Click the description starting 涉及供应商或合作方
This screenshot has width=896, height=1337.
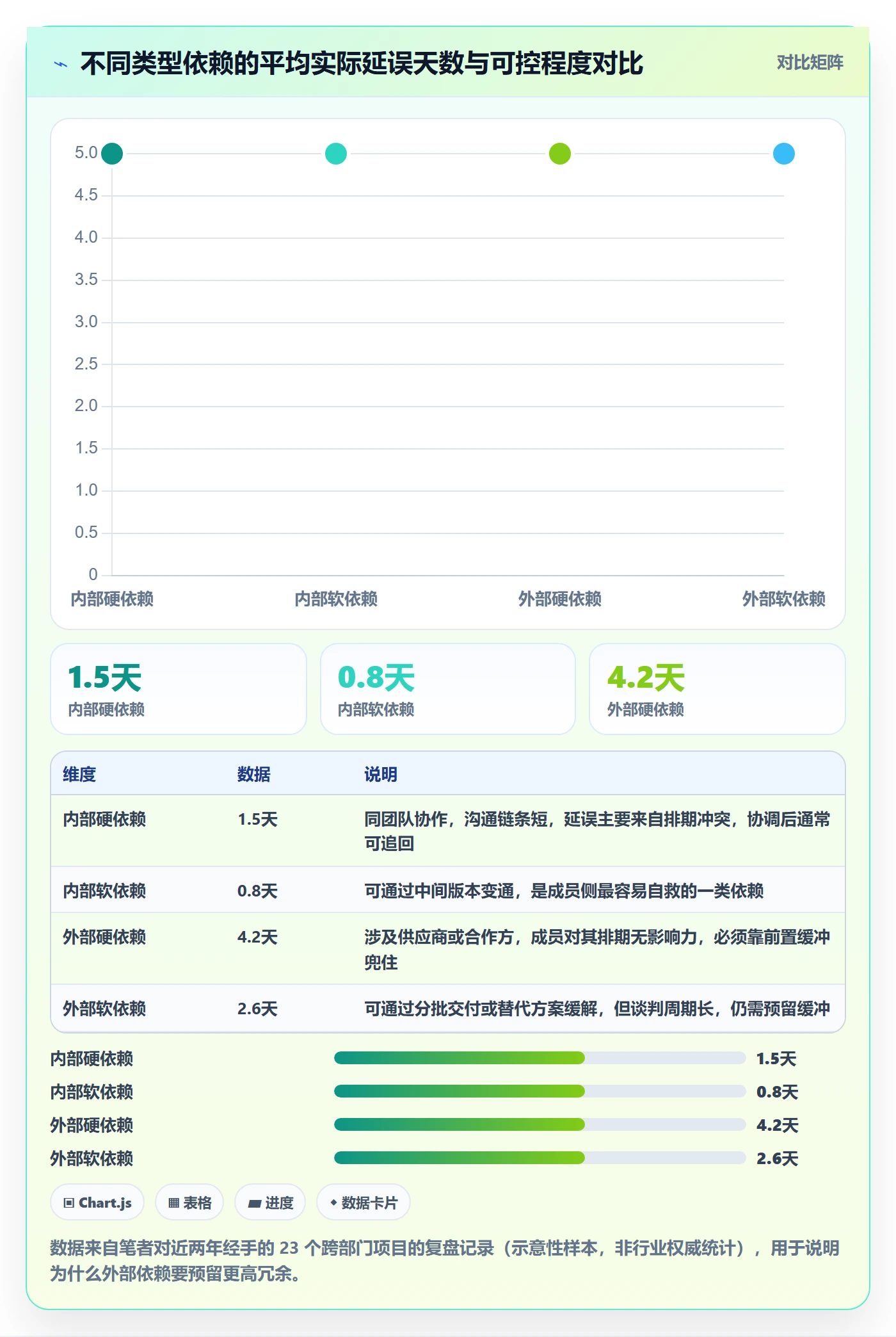(x=597, y=950)
